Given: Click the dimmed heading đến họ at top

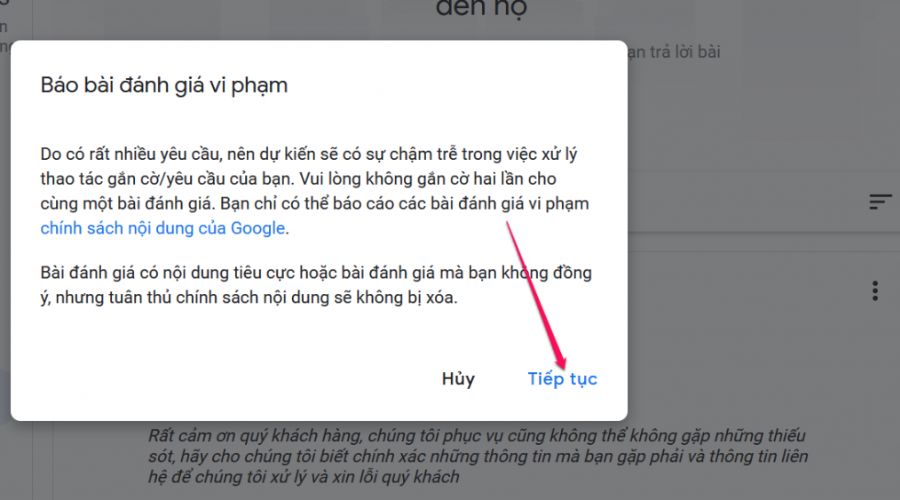Looking at the screenshot, I should 481,9.
